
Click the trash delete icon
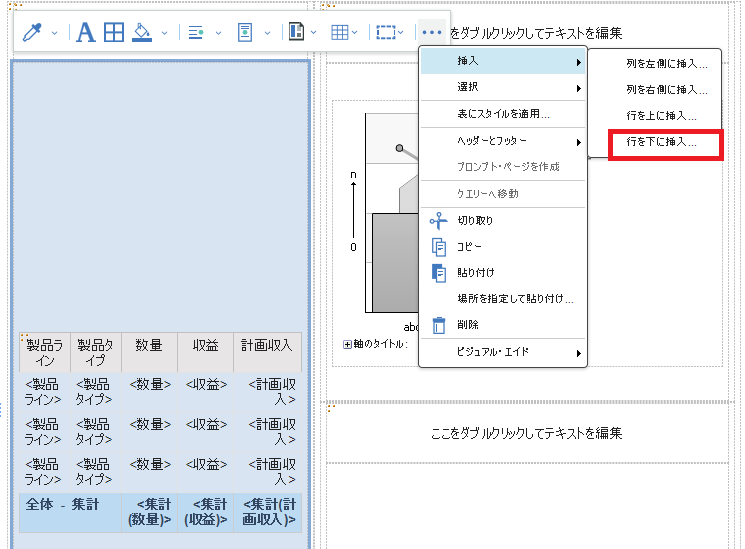click(439, 325)
